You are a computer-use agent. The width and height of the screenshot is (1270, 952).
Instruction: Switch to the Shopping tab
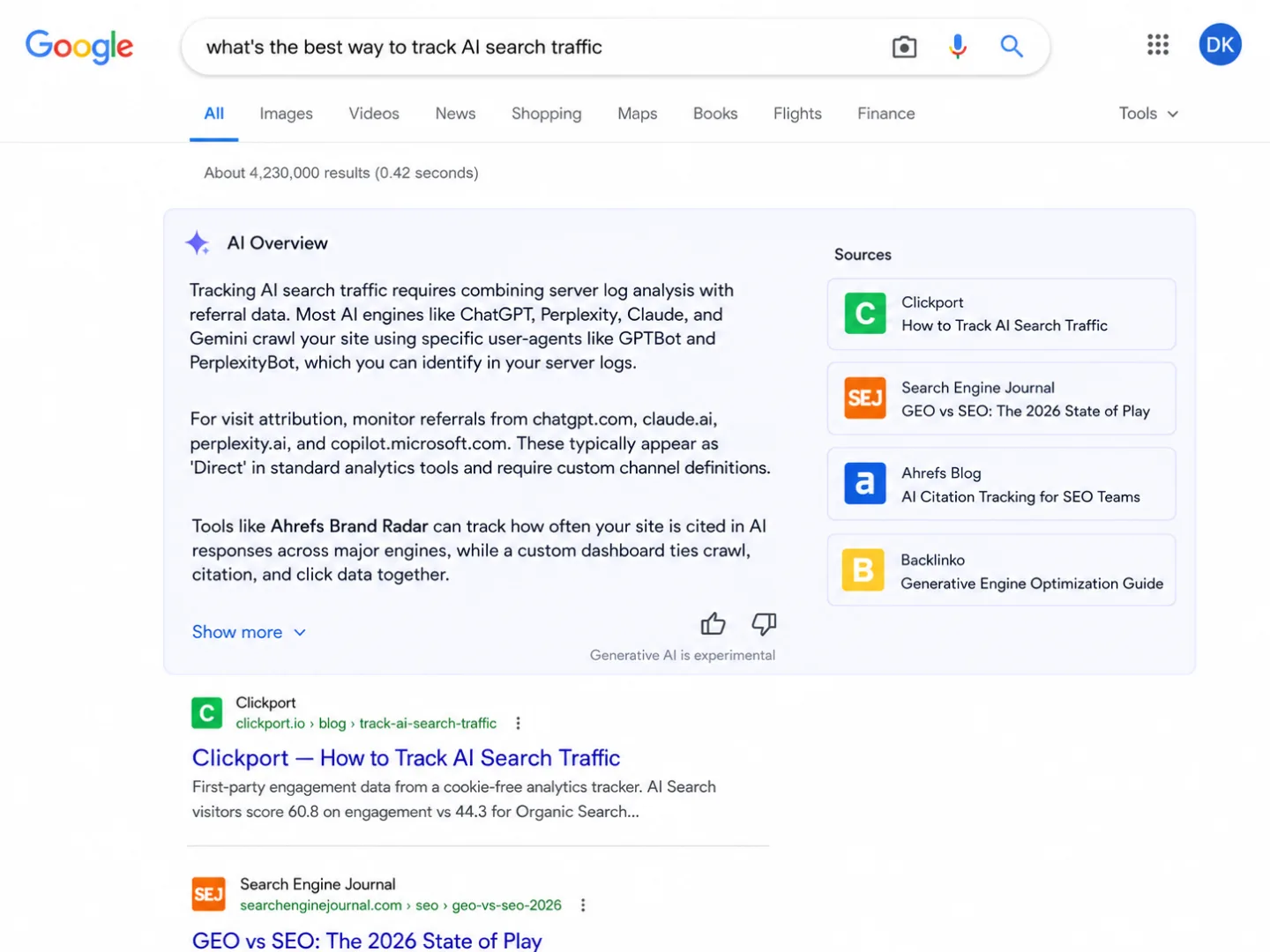coord(547,114)
